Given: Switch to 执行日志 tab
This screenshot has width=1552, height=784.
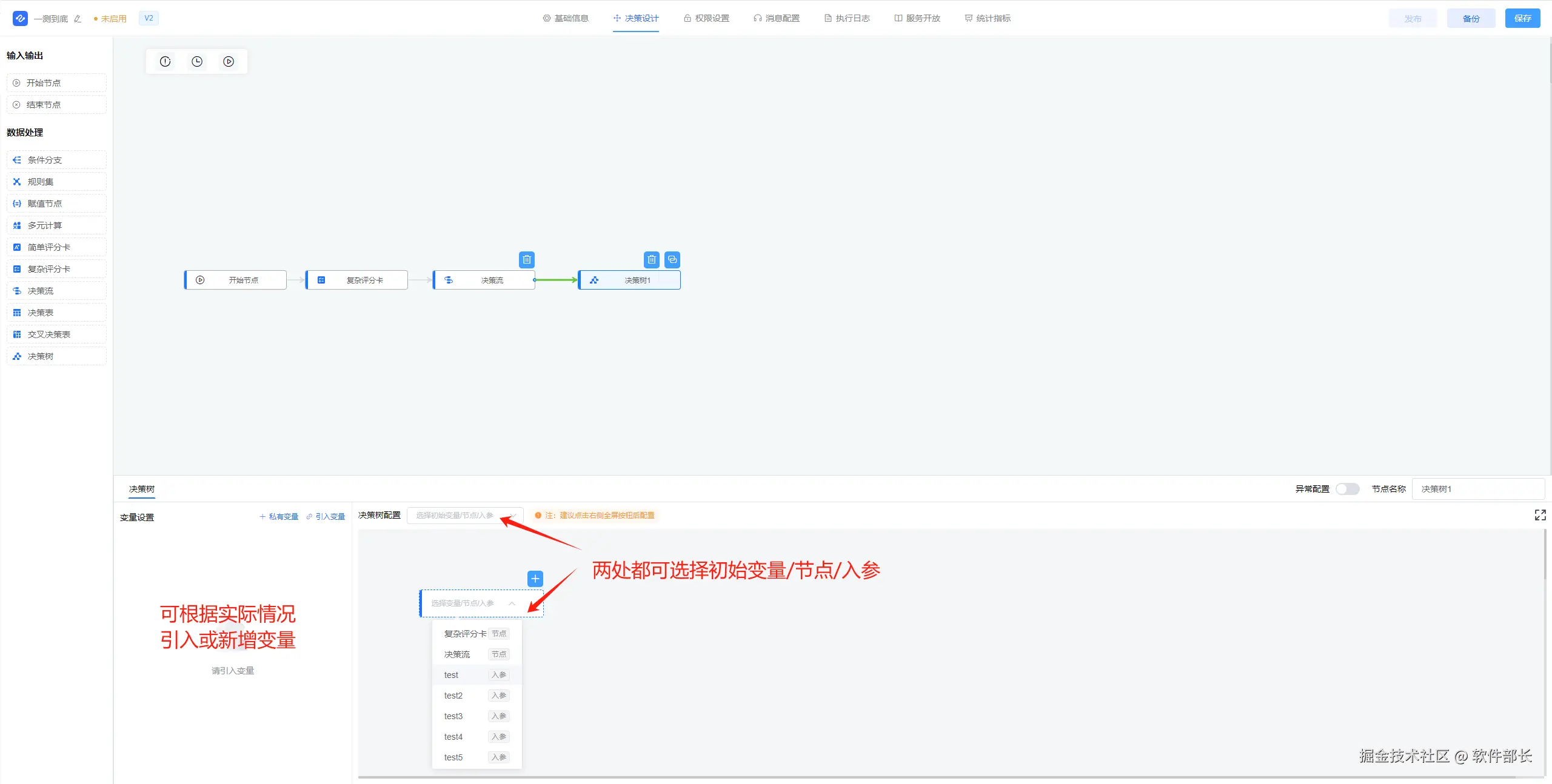Looking at the screenshot, I should (847, 18).
